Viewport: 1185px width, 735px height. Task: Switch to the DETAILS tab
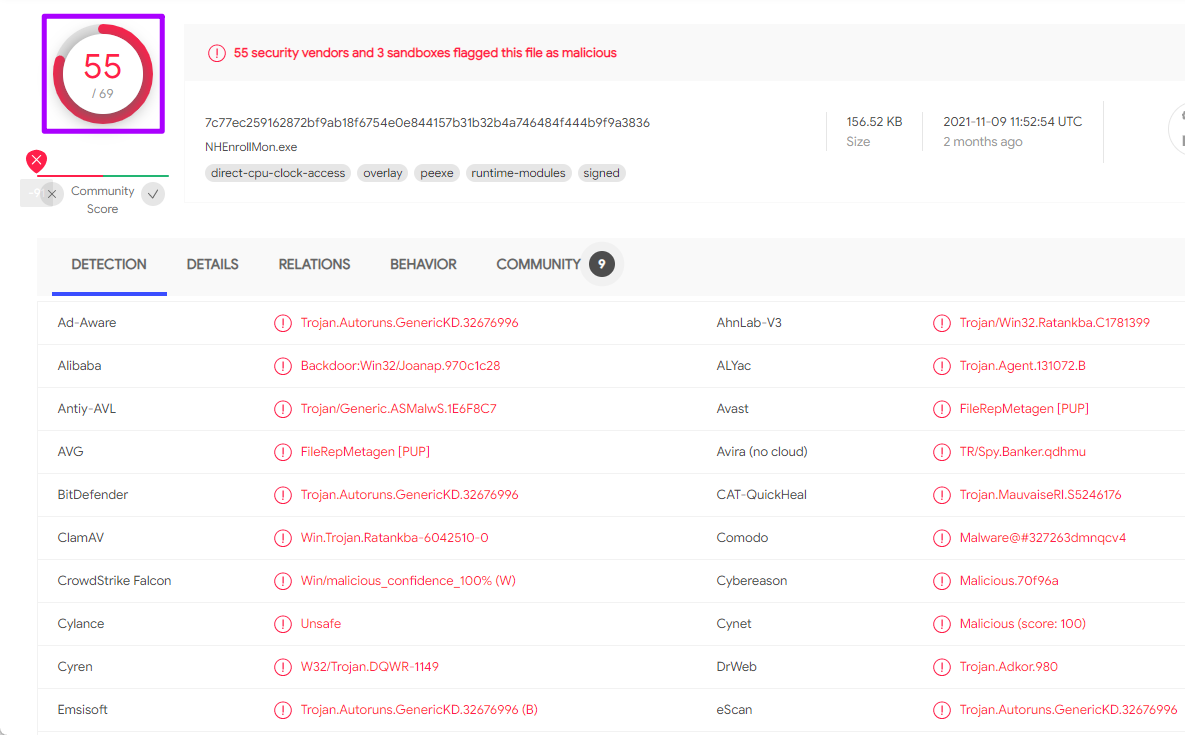pyautogui.click(x=212, y=264)
